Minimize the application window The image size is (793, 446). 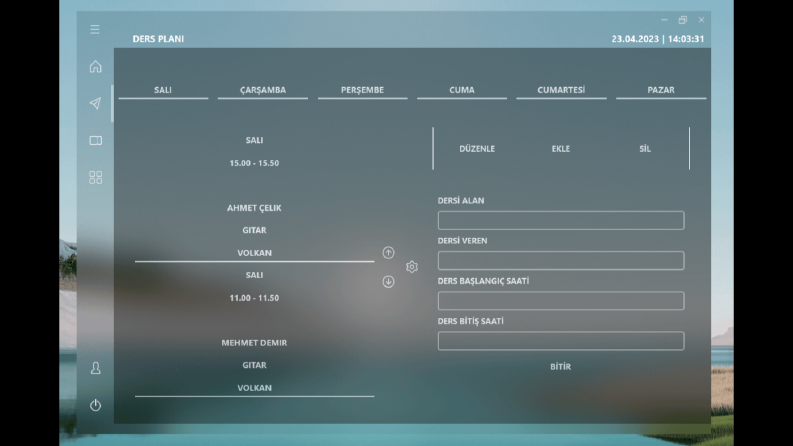point(664,20)
